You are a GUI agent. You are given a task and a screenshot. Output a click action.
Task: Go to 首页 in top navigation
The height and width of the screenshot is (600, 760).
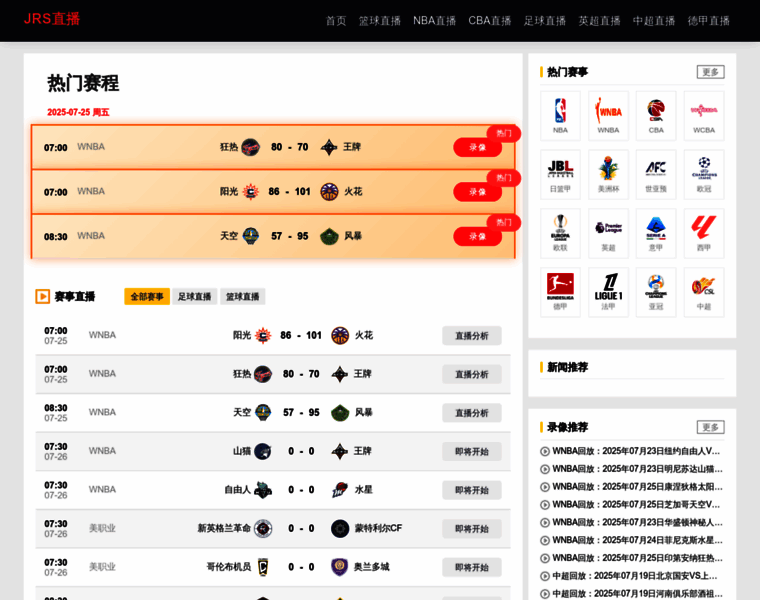click(336, 21)
